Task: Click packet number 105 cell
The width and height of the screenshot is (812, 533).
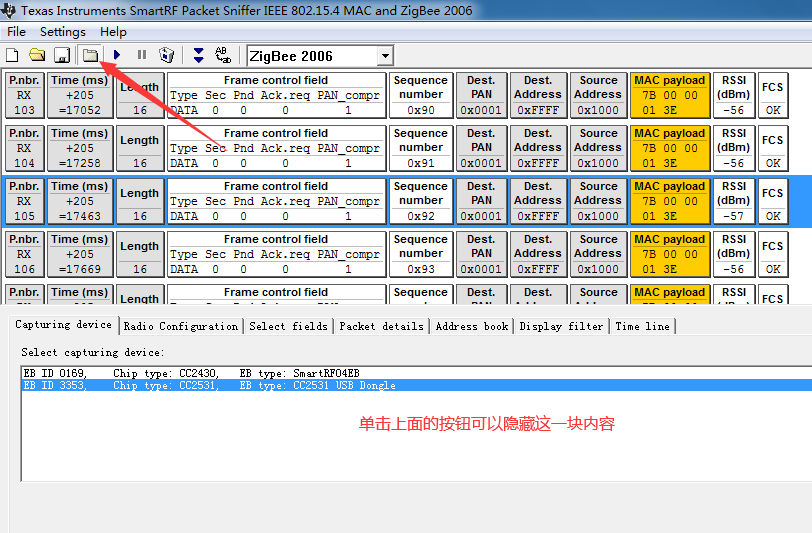Action: coord(24,201)
